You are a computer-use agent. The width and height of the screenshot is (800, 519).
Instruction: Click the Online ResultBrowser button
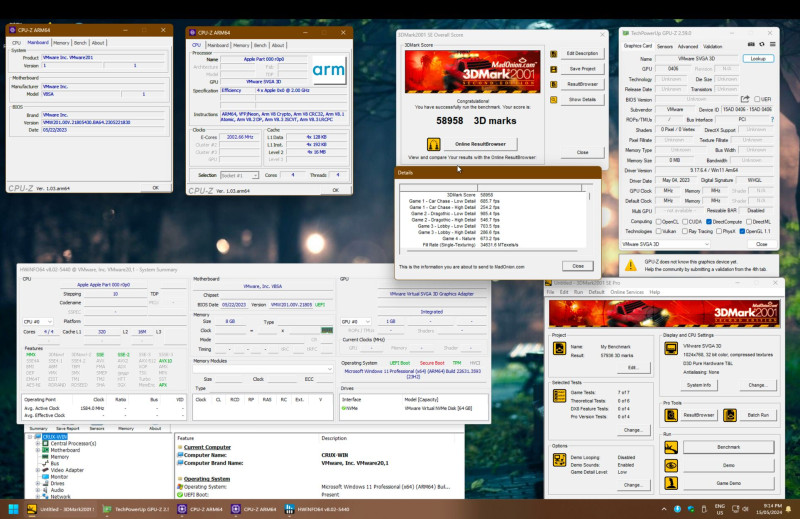tap(480, 144)
